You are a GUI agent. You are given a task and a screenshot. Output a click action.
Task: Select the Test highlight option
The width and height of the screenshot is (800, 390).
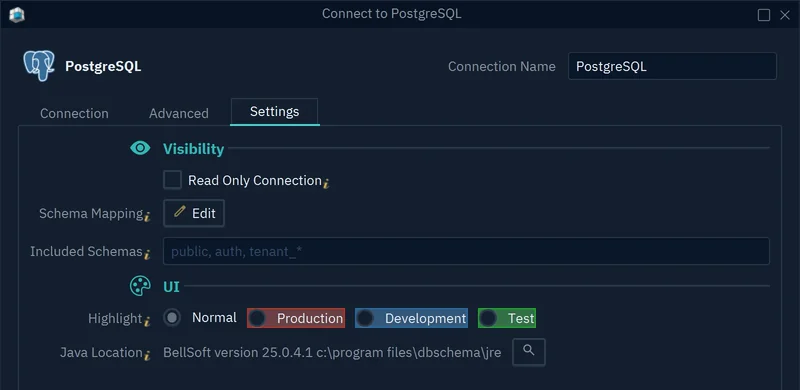(x=507, y=318)
